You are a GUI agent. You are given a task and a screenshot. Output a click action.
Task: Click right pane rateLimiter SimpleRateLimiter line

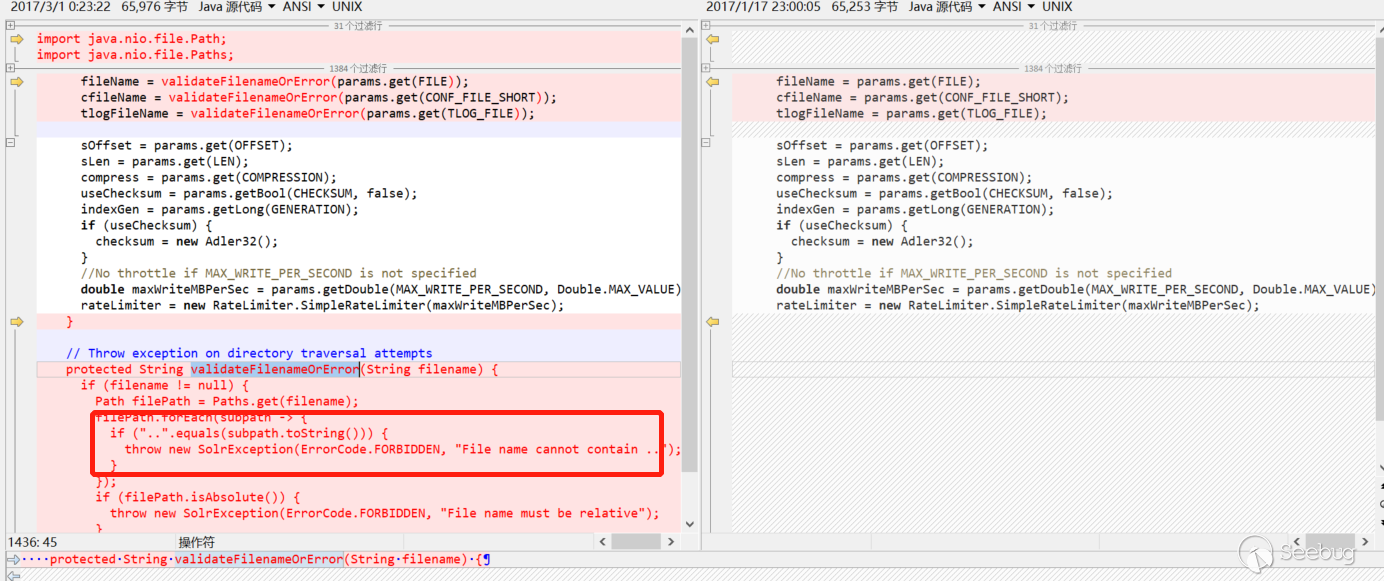click(x=1018, y=305)
